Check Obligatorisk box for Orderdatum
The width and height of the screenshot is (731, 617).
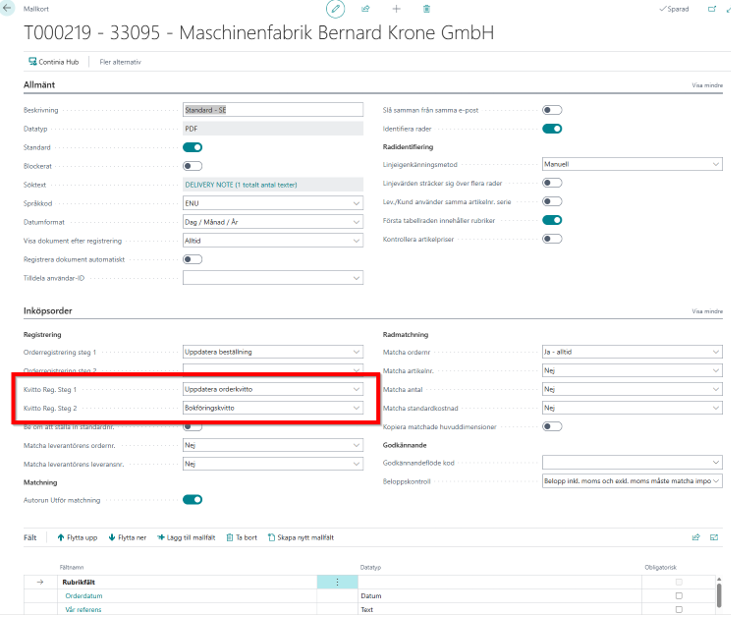[679, 596]
